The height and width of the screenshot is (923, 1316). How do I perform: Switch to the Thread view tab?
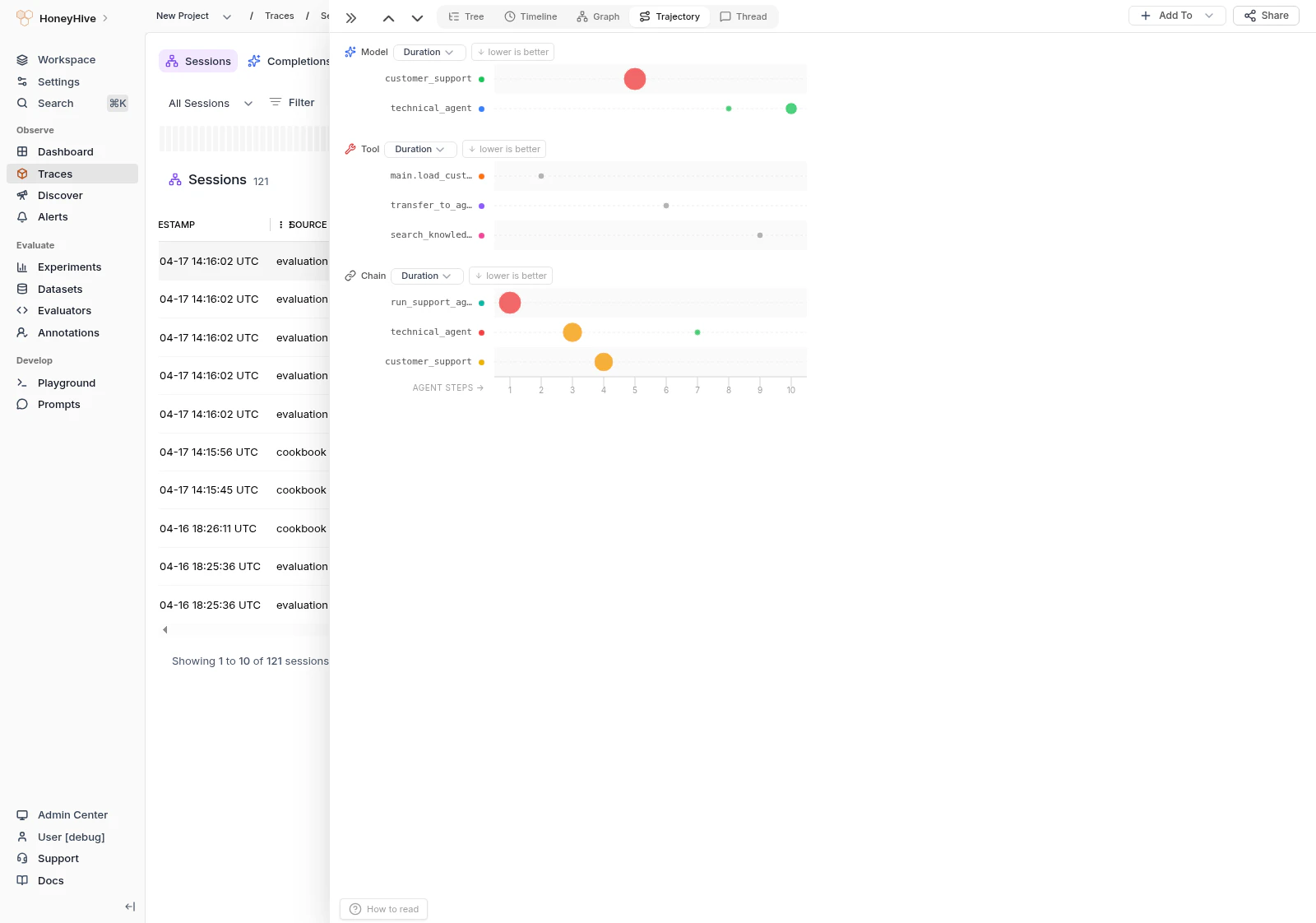[744, 16]
